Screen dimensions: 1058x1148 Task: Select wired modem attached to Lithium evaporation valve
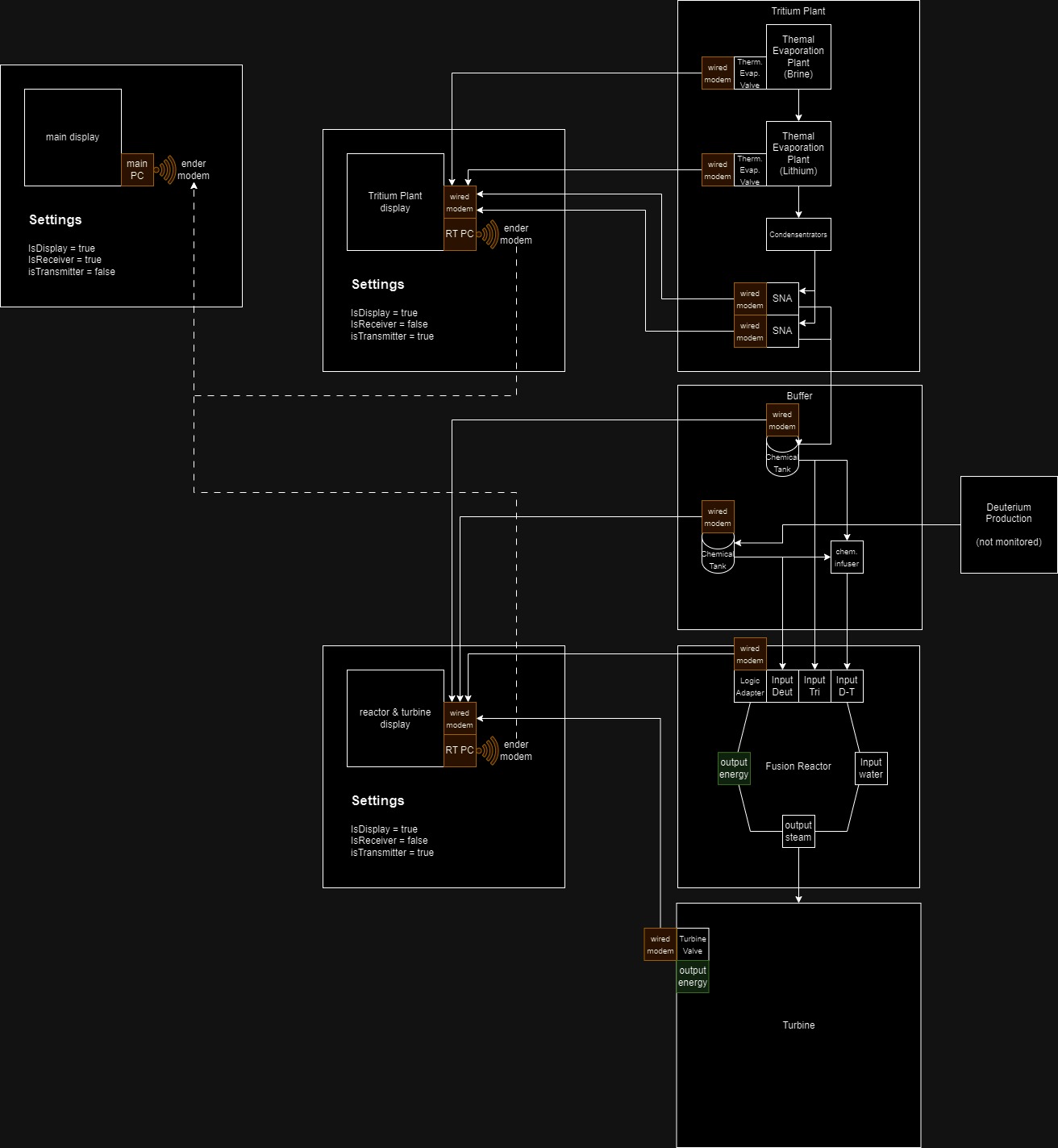pos(718,169)
